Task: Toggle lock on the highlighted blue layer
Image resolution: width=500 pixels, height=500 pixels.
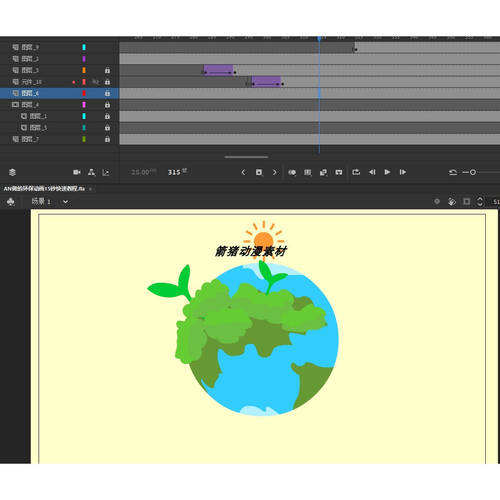Action: pyautogui.click(x=107, y=93)
